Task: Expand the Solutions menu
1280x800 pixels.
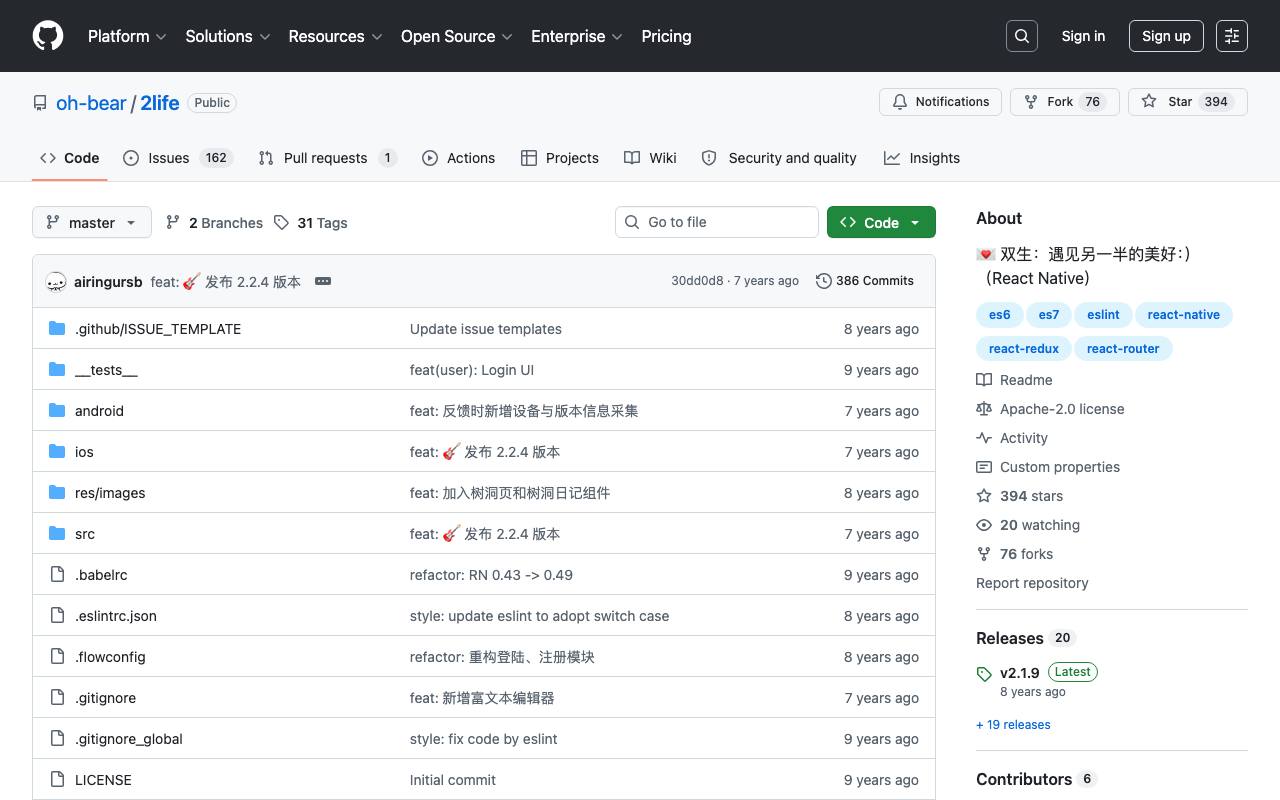Action: coord(228,36)
